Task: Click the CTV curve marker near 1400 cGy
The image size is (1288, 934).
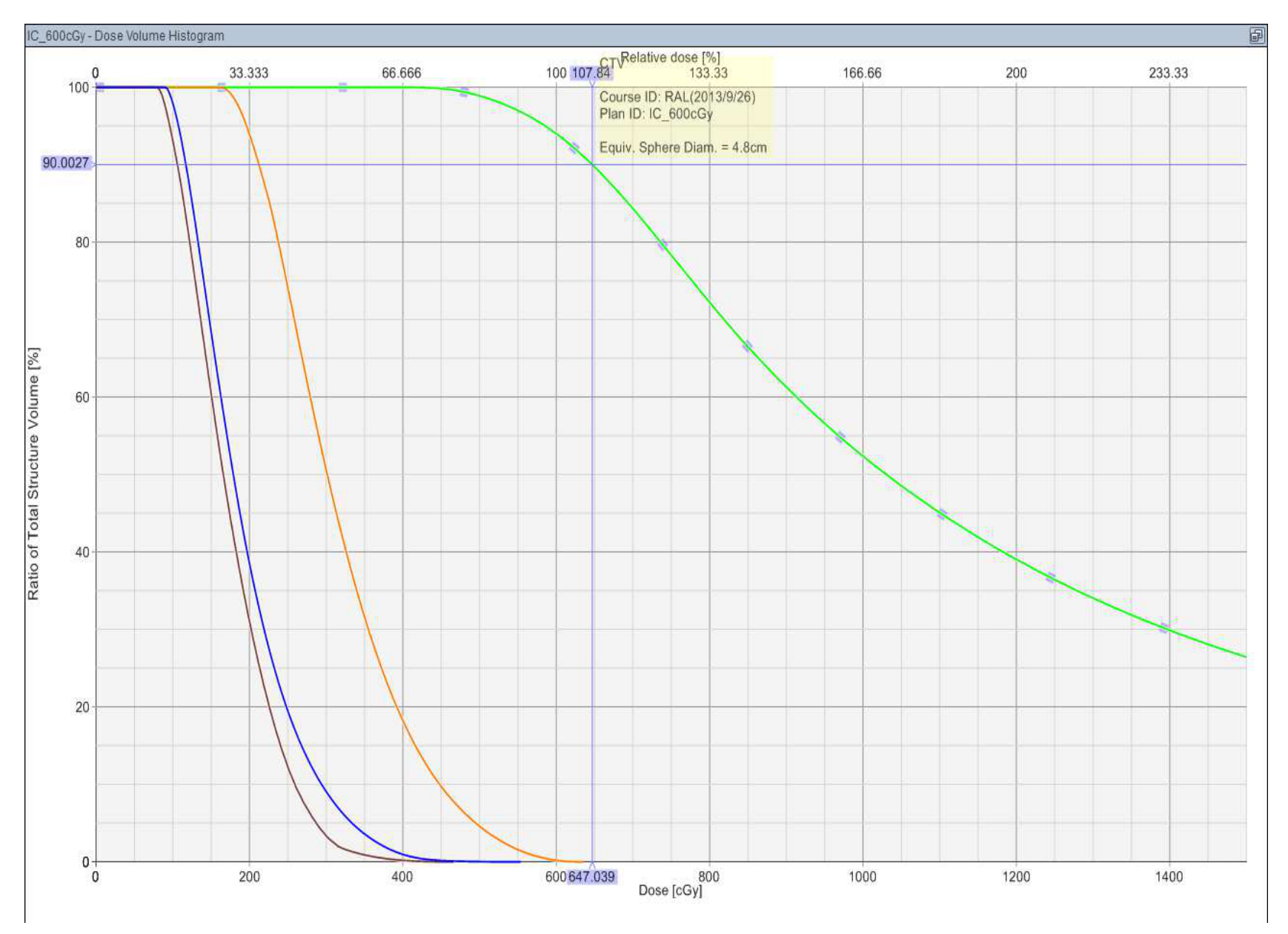Action: (1164, 628)
